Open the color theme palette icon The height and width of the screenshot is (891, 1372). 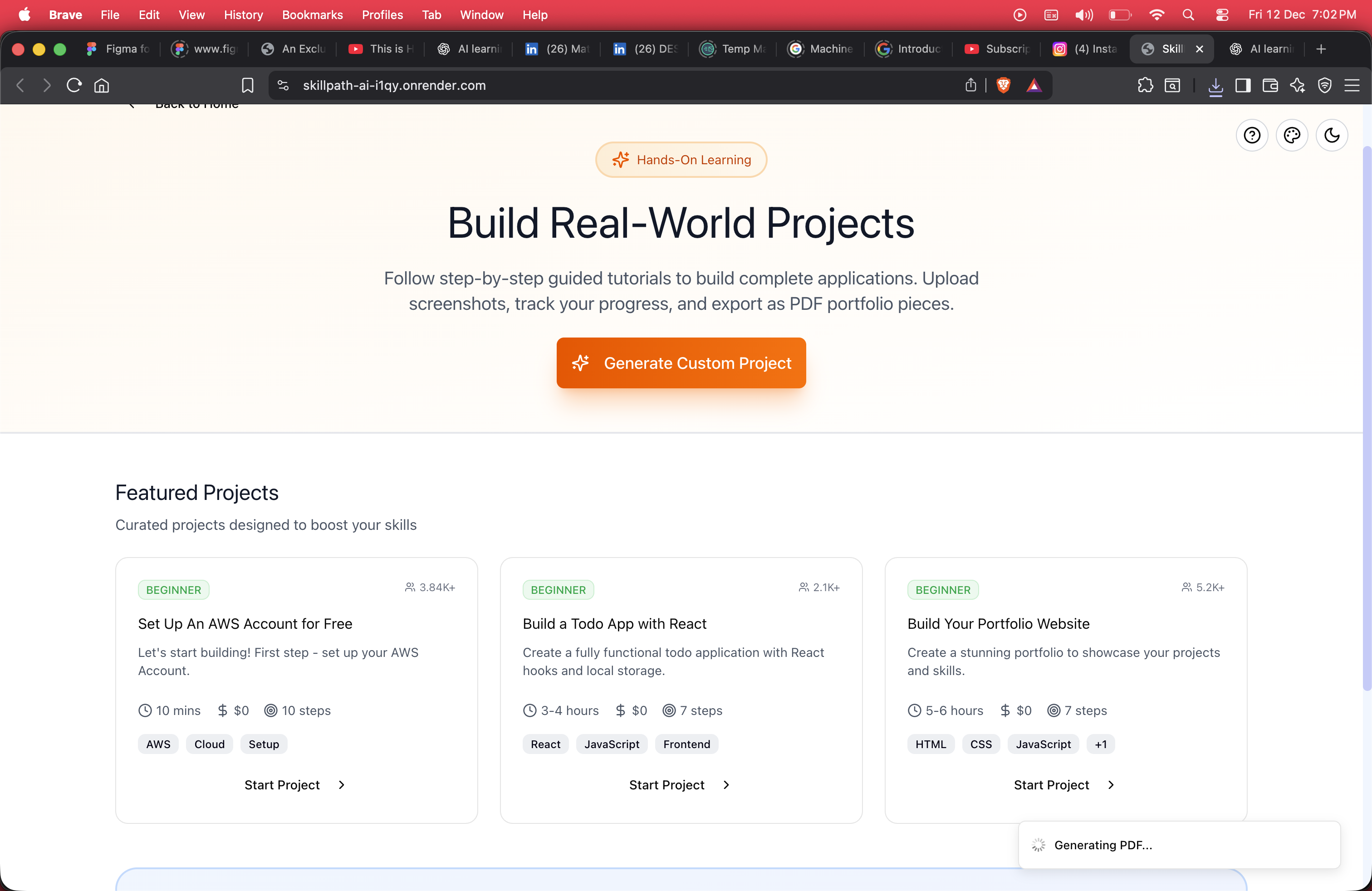point(1291,136)
